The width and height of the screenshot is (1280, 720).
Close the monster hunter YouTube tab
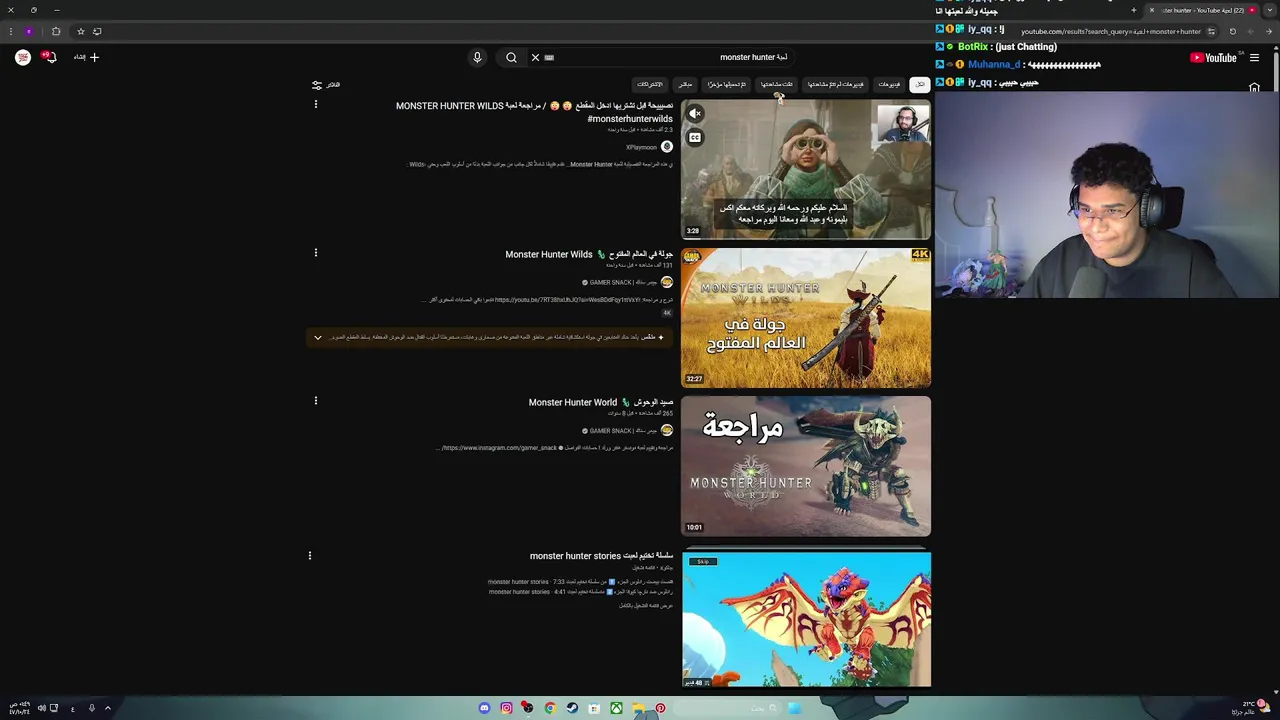(x=1151, y=10)
